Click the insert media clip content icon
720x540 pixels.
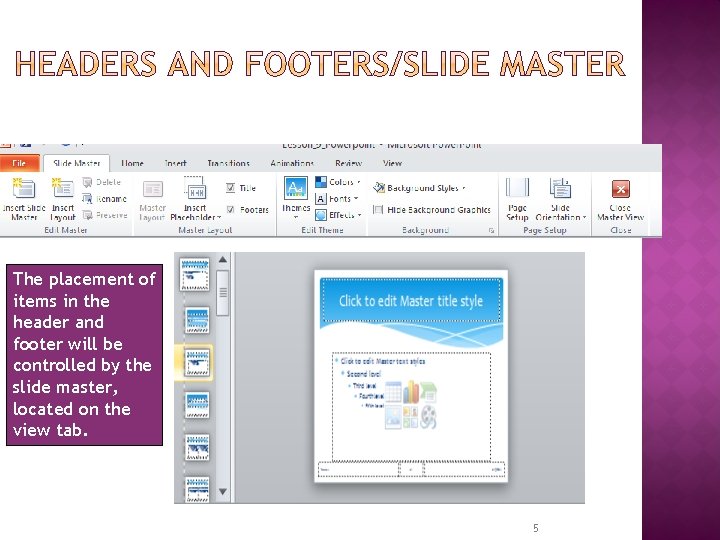pyautogui.click(x=428, y=417)
